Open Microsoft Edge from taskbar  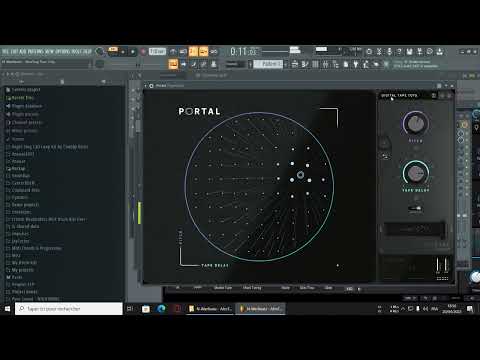point(161,309)
